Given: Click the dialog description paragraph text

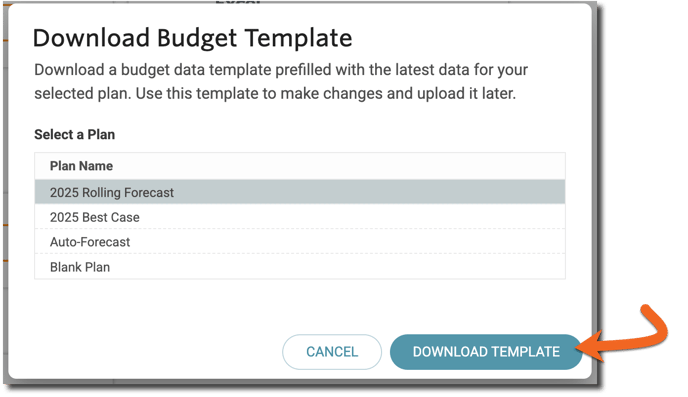Looking at the screenshot, I should click(281, 82).
